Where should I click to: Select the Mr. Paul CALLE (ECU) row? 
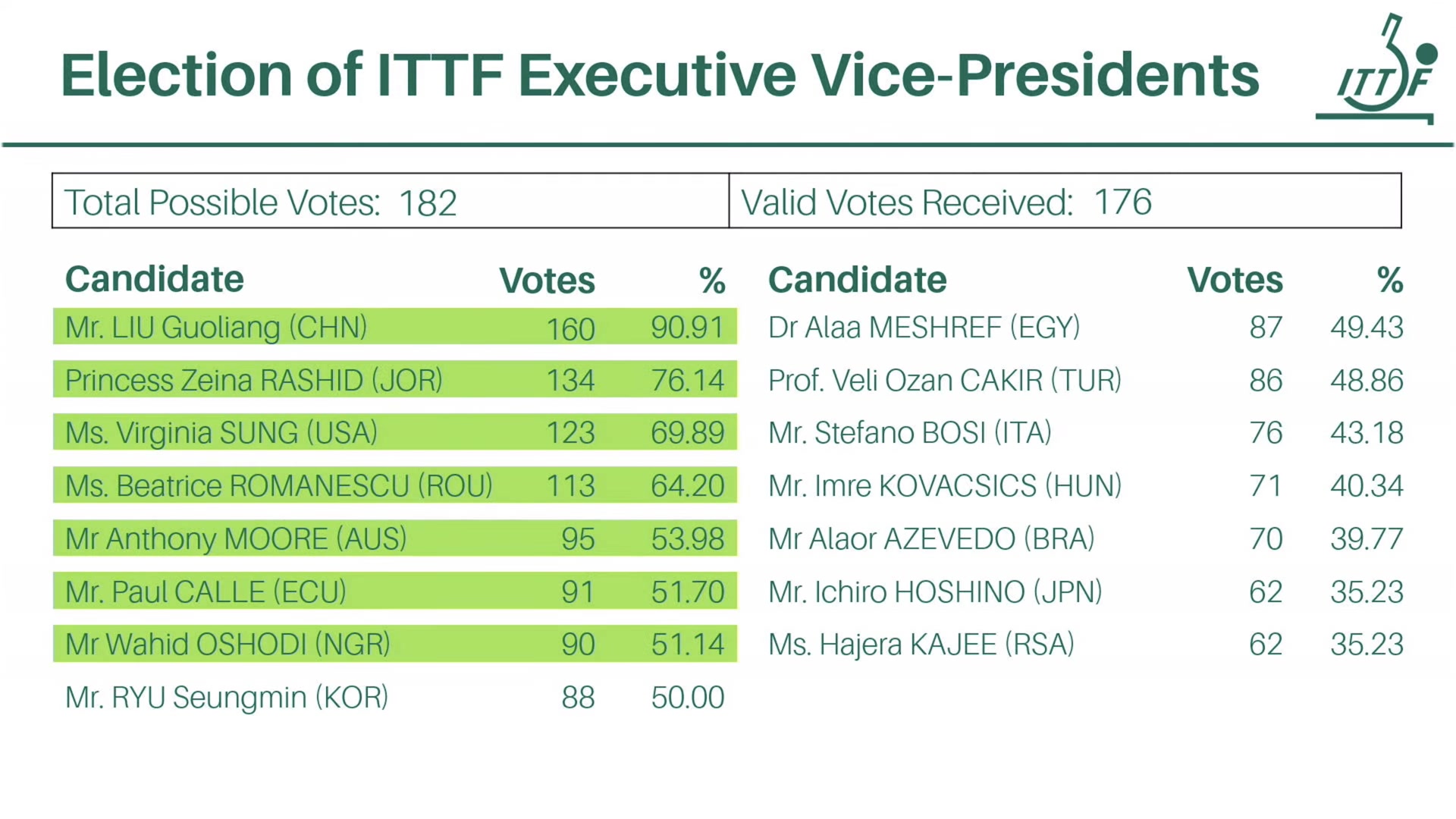pos(394,591)
